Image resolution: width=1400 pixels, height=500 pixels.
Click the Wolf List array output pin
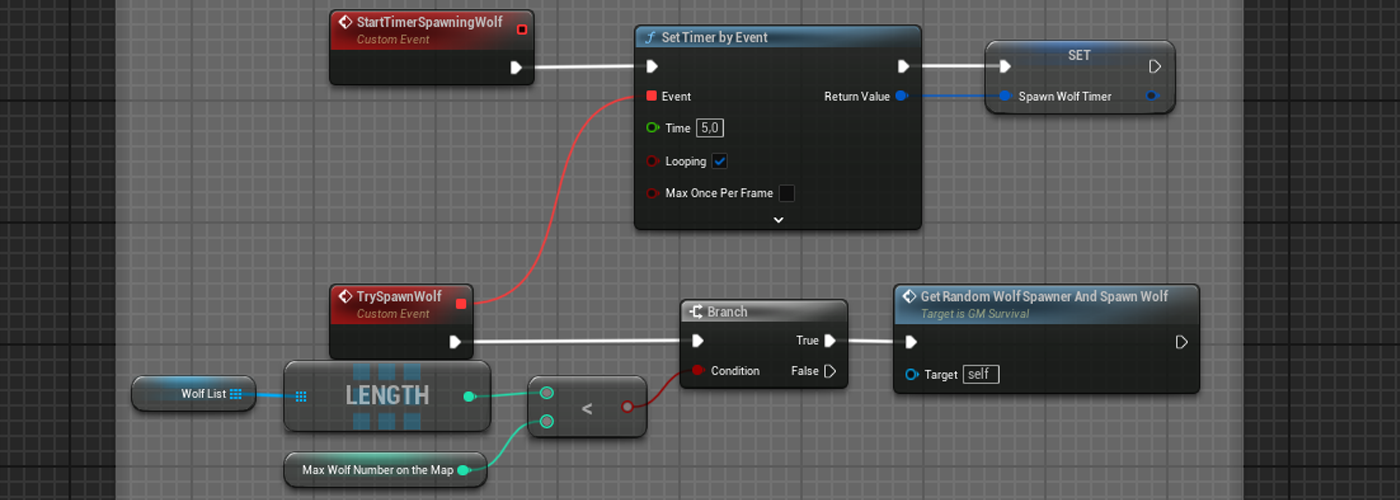coord(236,394)
